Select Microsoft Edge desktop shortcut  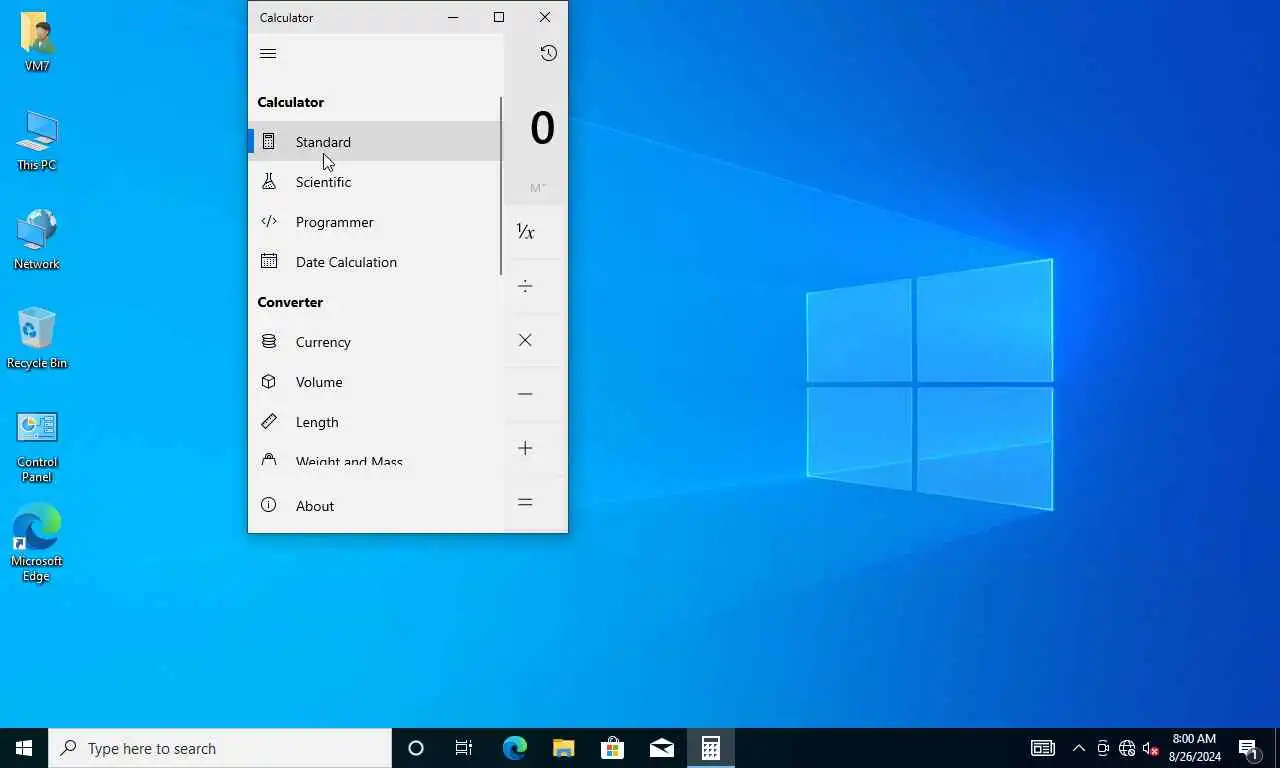point(37,544)
